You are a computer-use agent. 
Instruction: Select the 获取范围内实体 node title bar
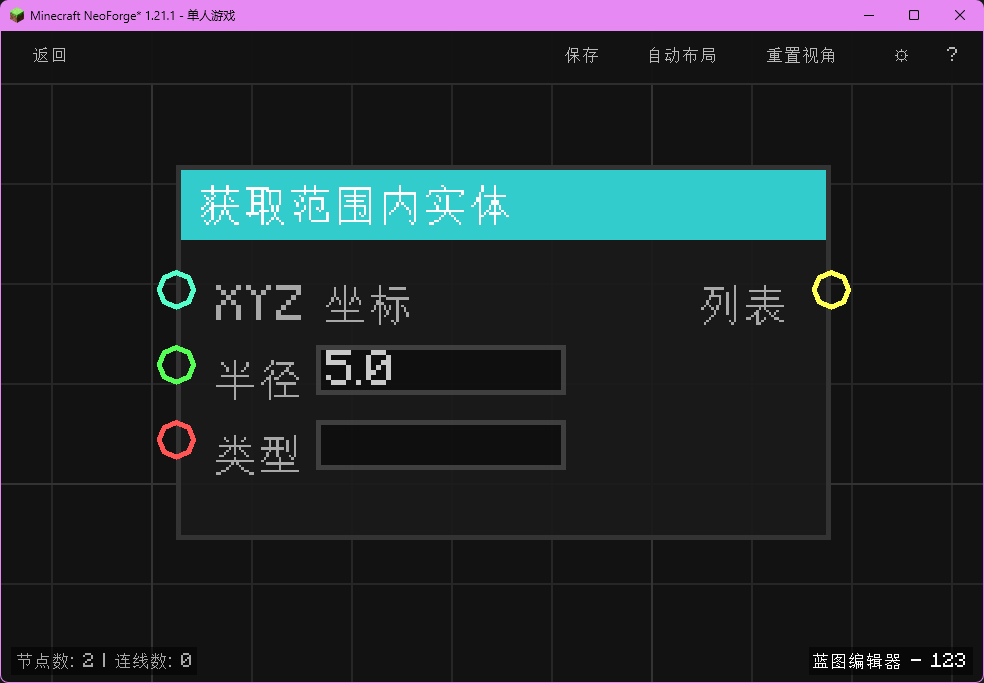[503, 205]
